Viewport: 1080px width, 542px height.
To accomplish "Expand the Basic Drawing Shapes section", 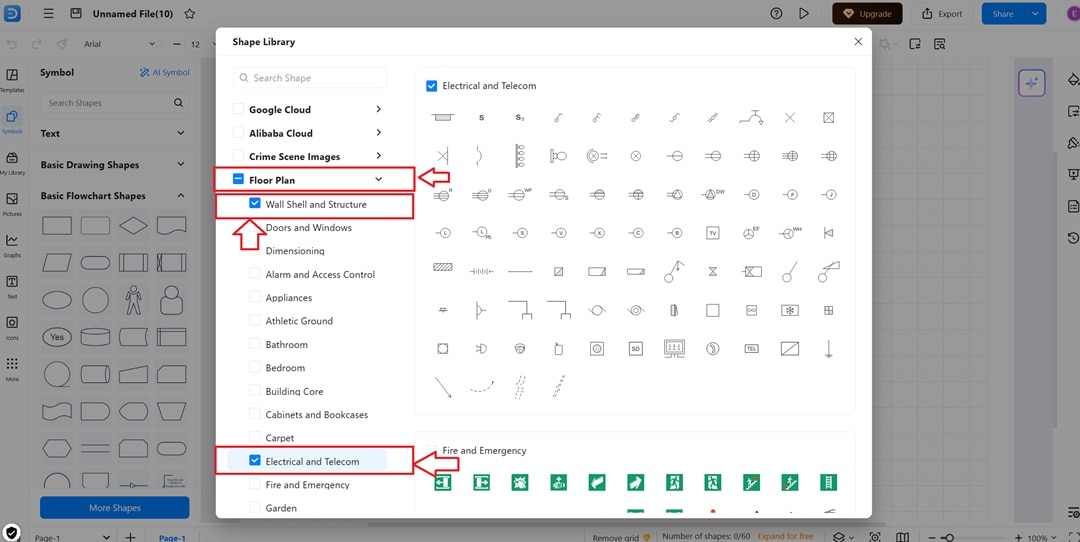I will click(x=180, y=164).
